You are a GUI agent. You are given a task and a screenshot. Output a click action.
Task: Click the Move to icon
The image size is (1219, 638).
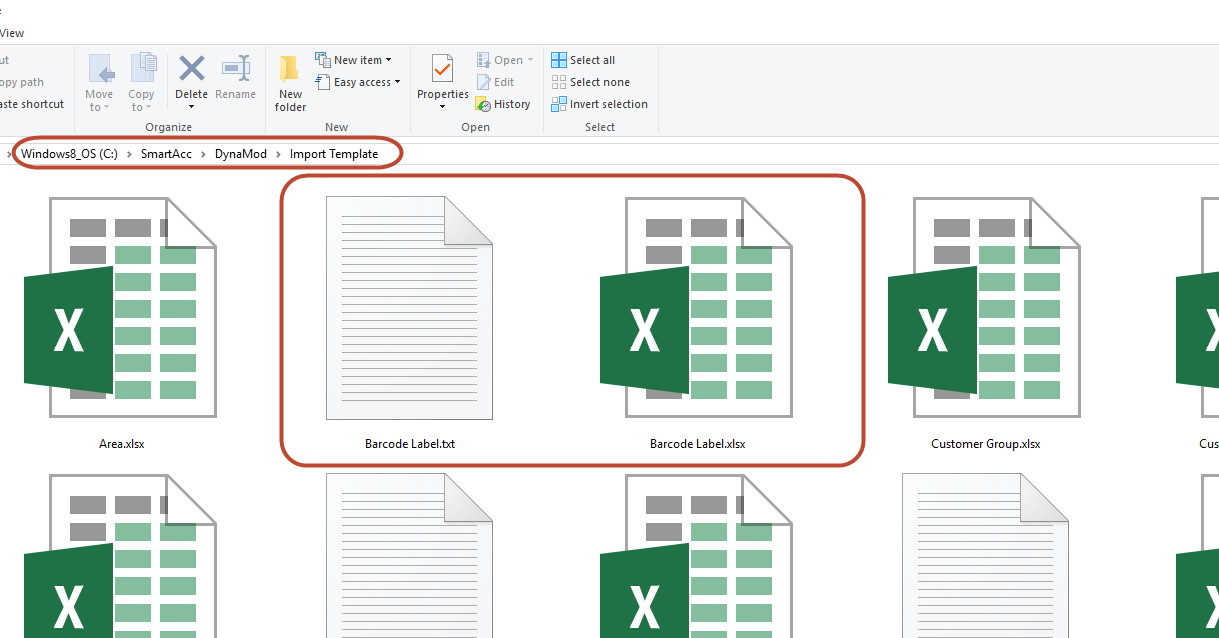coord(100,69)
